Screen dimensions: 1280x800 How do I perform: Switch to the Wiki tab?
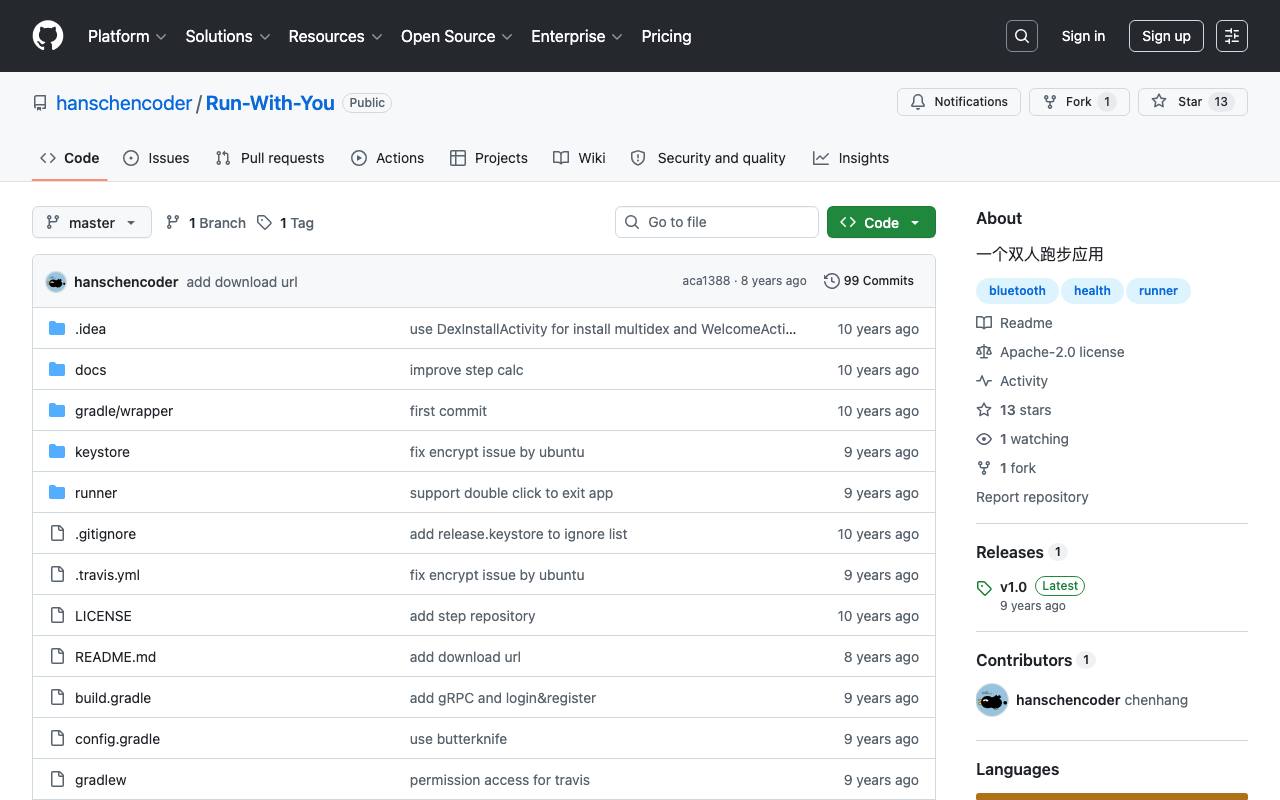pos(579,158)
